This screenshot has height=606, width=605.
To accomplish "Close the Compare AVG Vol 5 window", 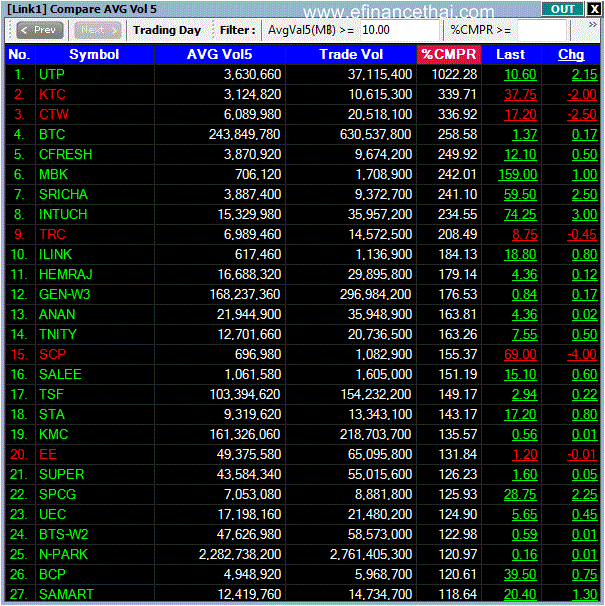I will pos(593,9).
